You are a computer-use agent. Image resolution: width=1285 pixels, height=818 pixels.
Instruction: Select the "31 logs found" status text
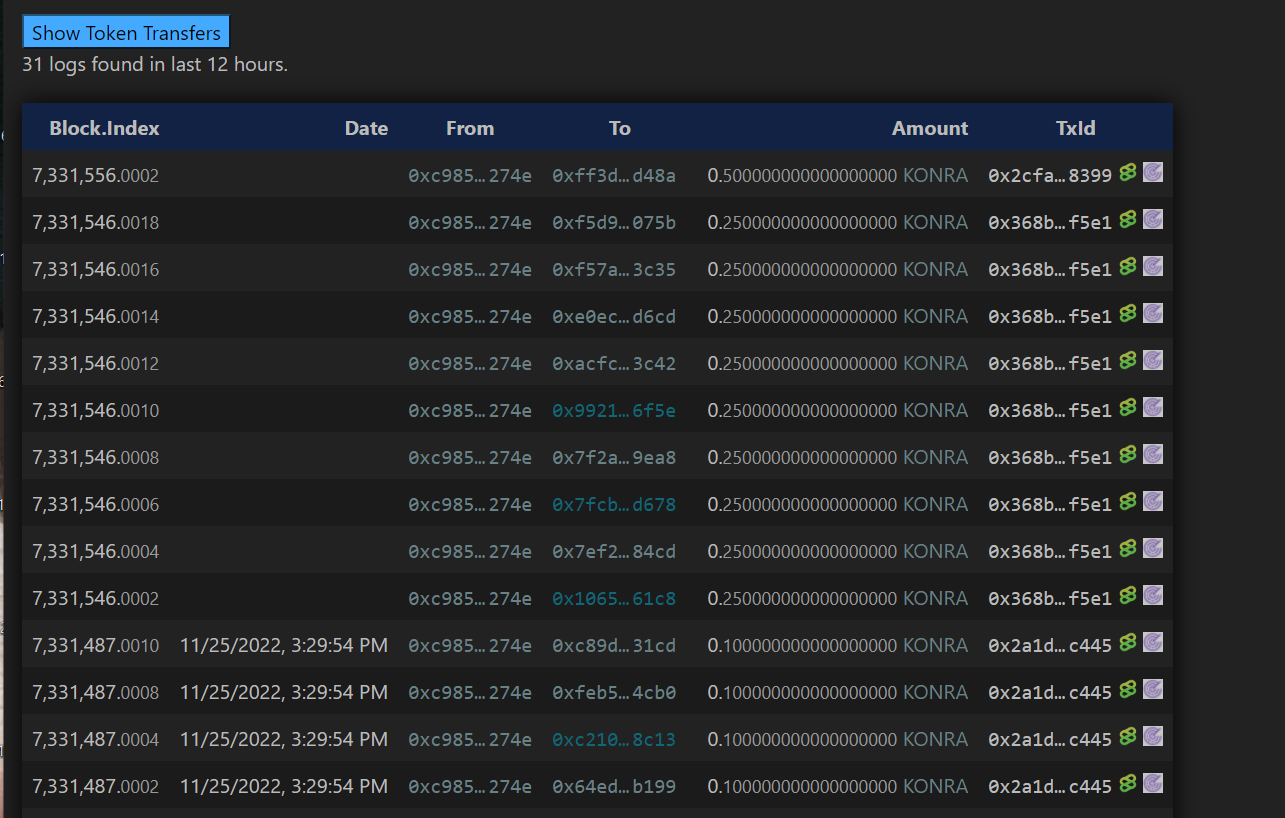coord(155,65)
